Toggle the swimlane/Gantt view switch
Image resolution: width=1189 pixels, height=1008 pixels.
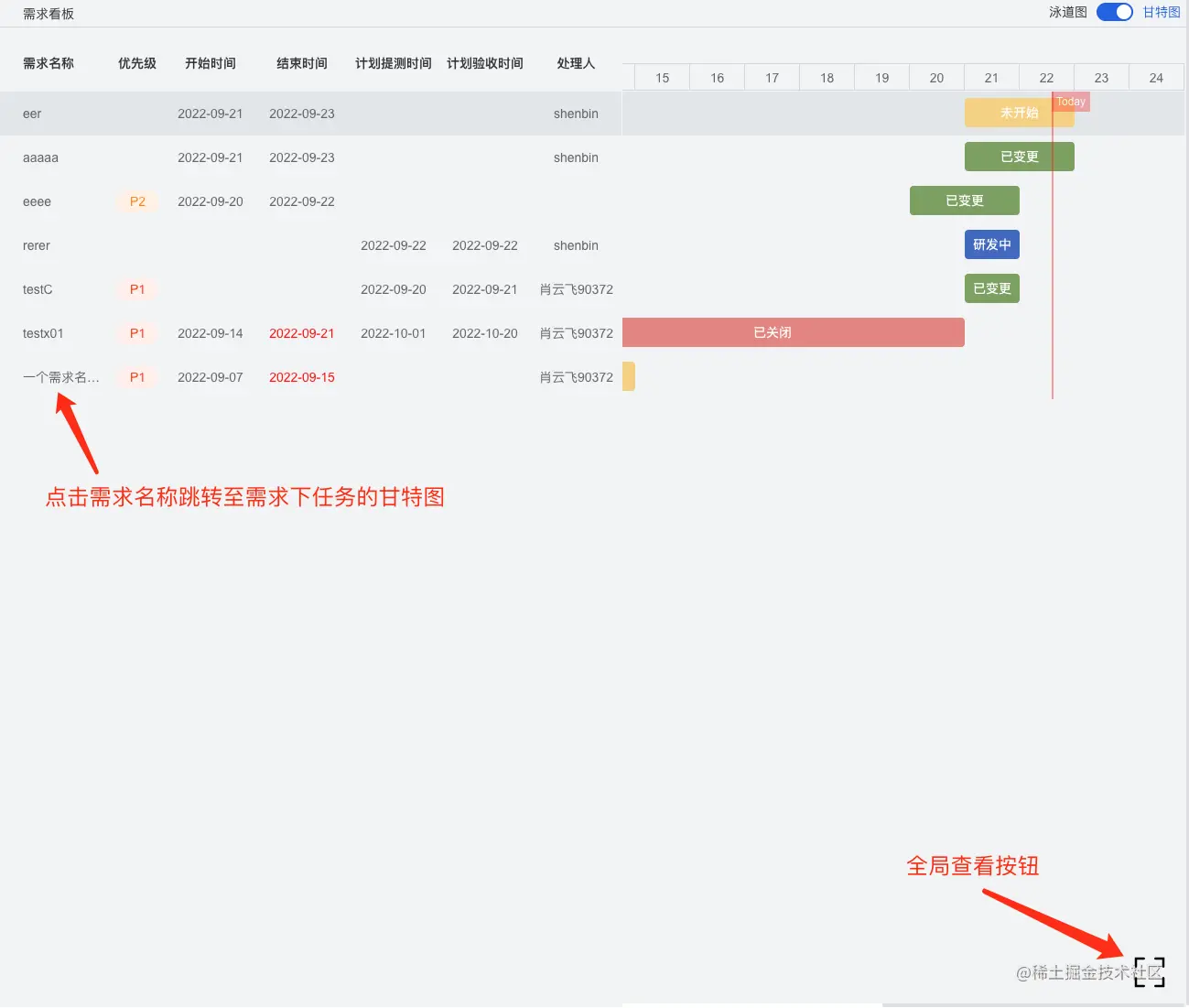1115,12
